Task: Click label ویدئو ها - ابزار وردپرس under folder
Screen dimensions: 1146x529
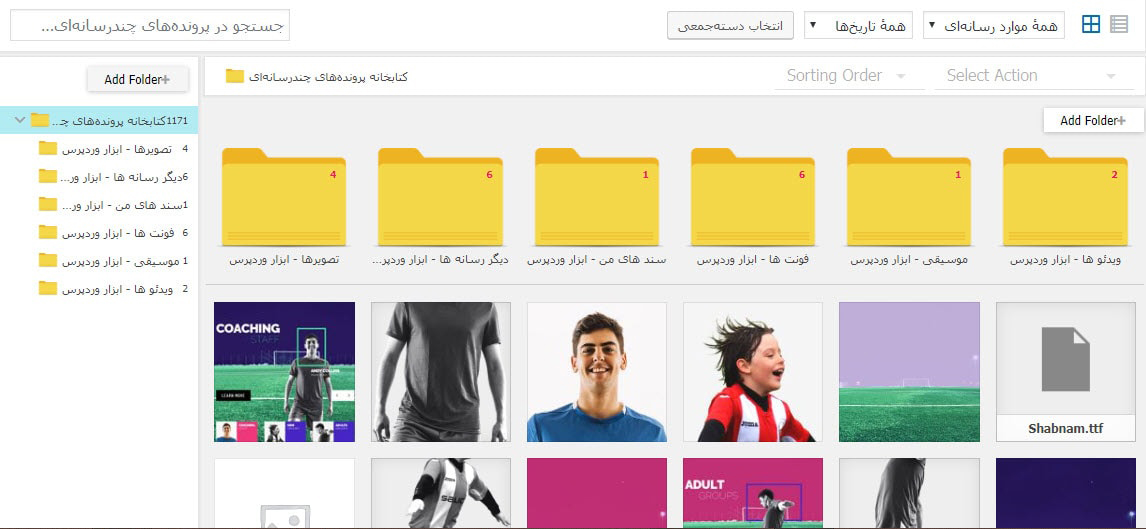Action: click(1066, 260)
